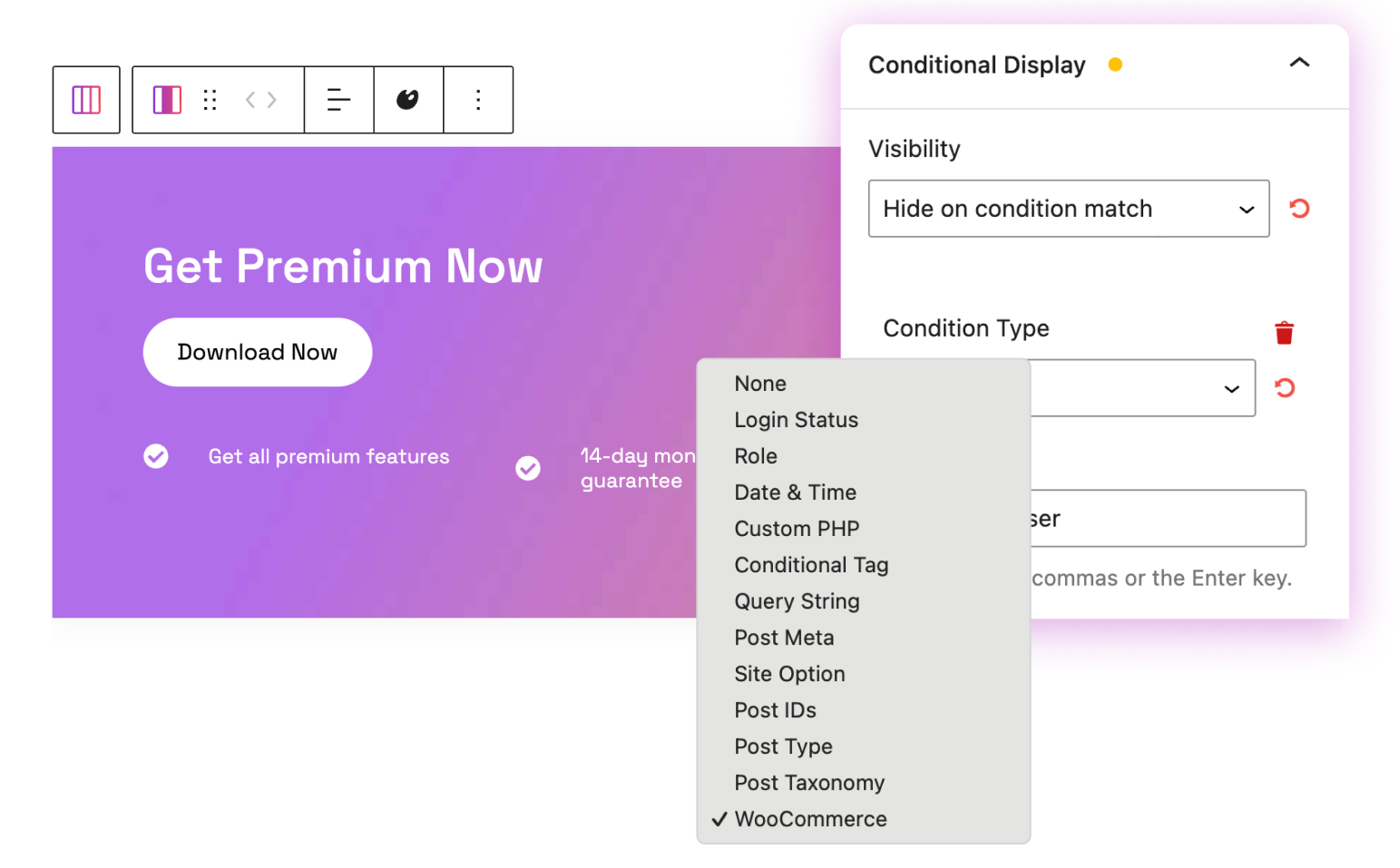Choose Date & Time condition option
The image size is (1400, 868).
point(795,493)
